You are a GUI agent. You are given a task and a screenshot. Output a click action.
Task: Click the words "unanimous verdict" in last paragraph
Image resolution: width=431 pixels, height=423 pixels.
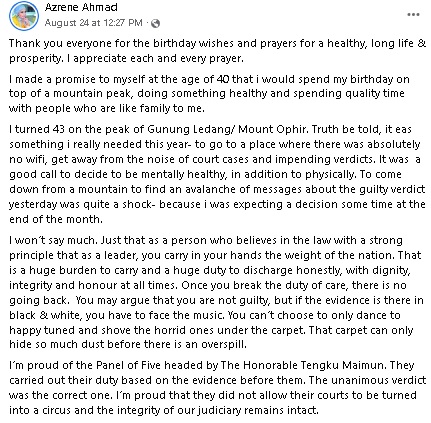tap(379, 380)
